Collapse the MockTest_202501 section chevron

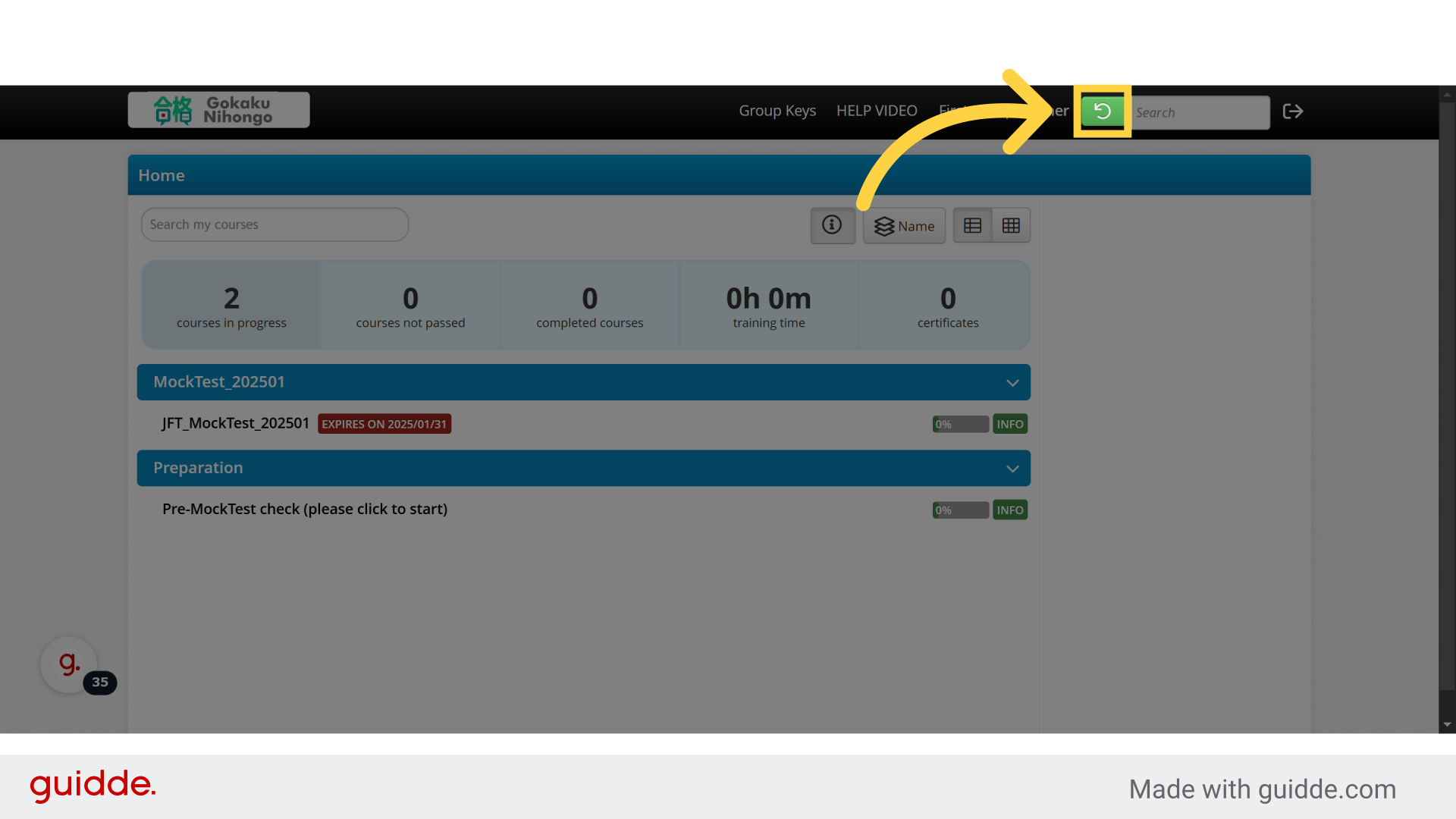tap(1012, 383)
